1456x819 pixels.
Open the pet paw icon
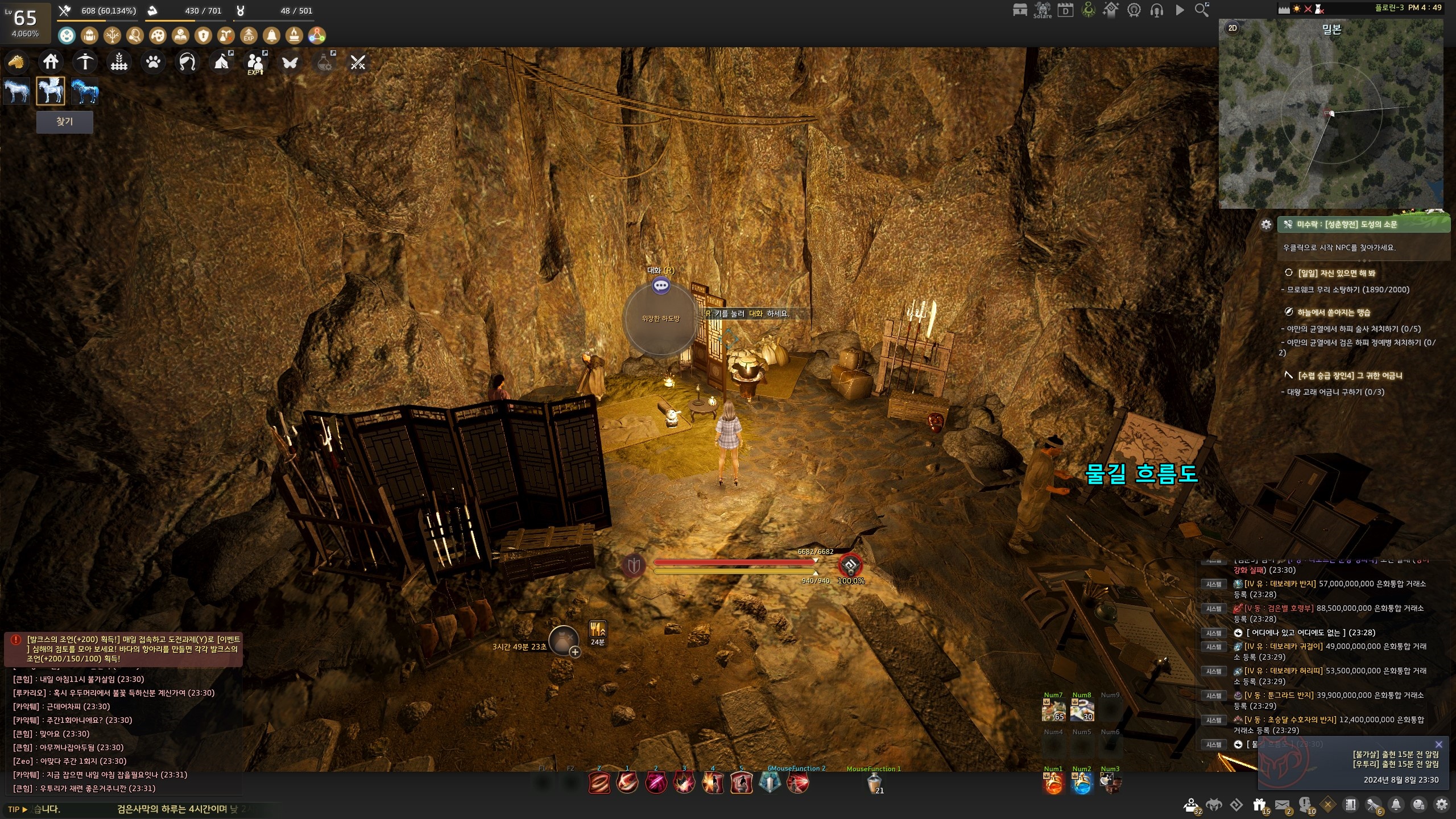(x=153, y=61)
